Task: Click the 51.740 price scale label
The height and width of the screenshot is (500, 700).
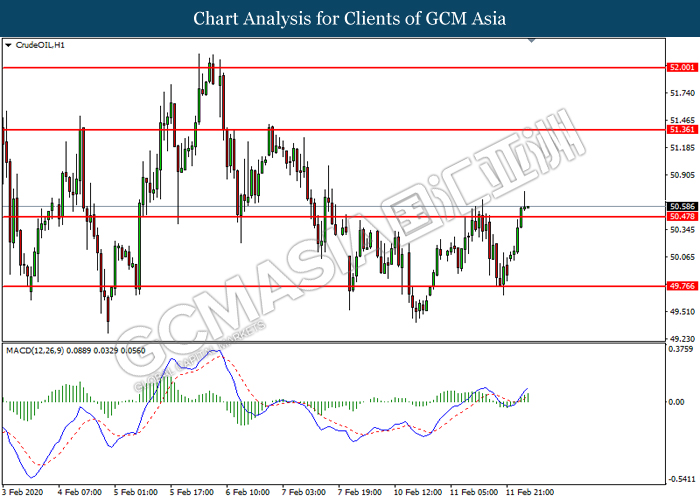Action: coord(683,93)
